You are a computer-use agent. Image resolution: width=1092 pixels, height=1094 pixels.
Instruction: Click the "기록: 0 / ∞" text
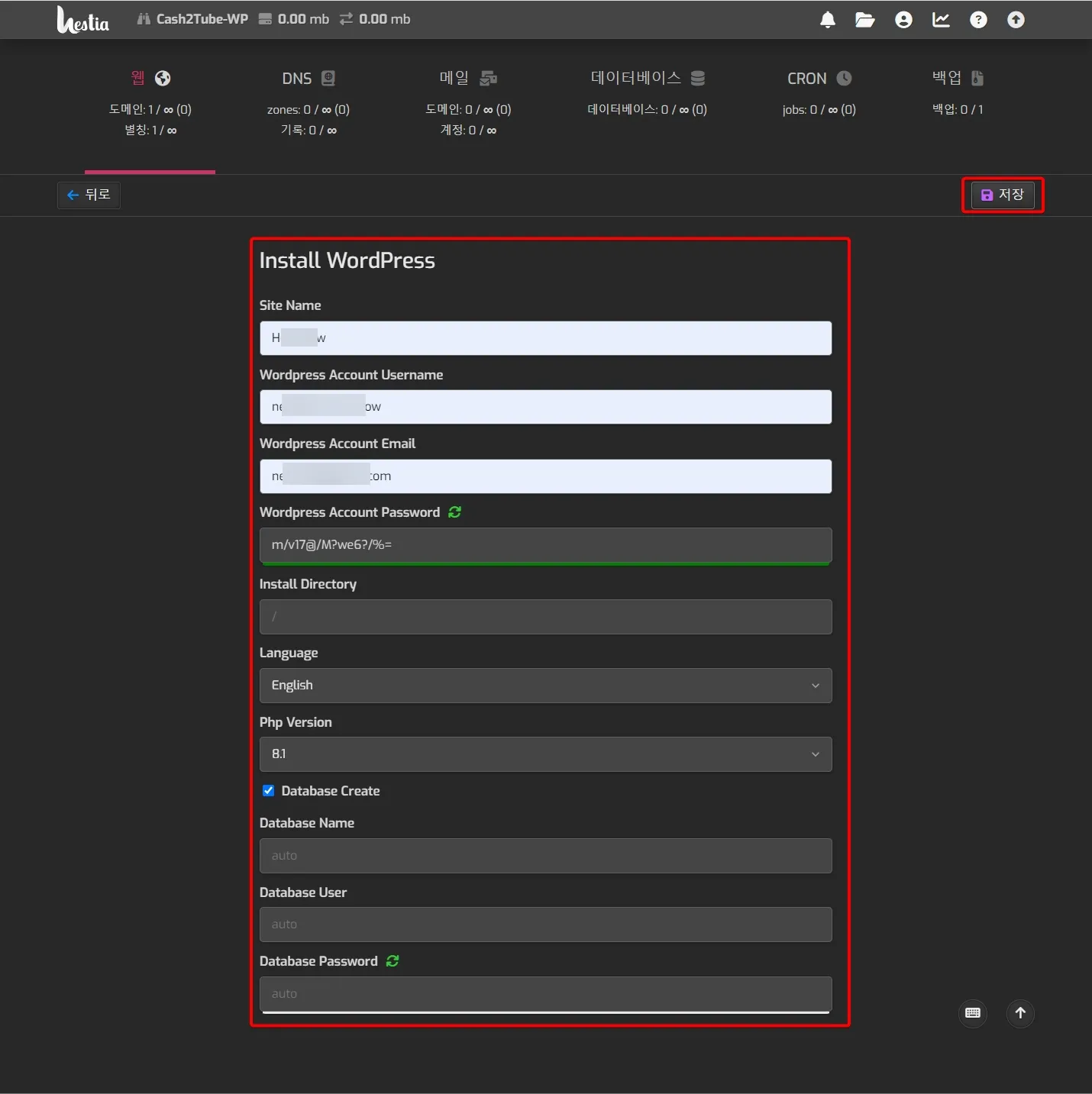click(x=309, y=130)
